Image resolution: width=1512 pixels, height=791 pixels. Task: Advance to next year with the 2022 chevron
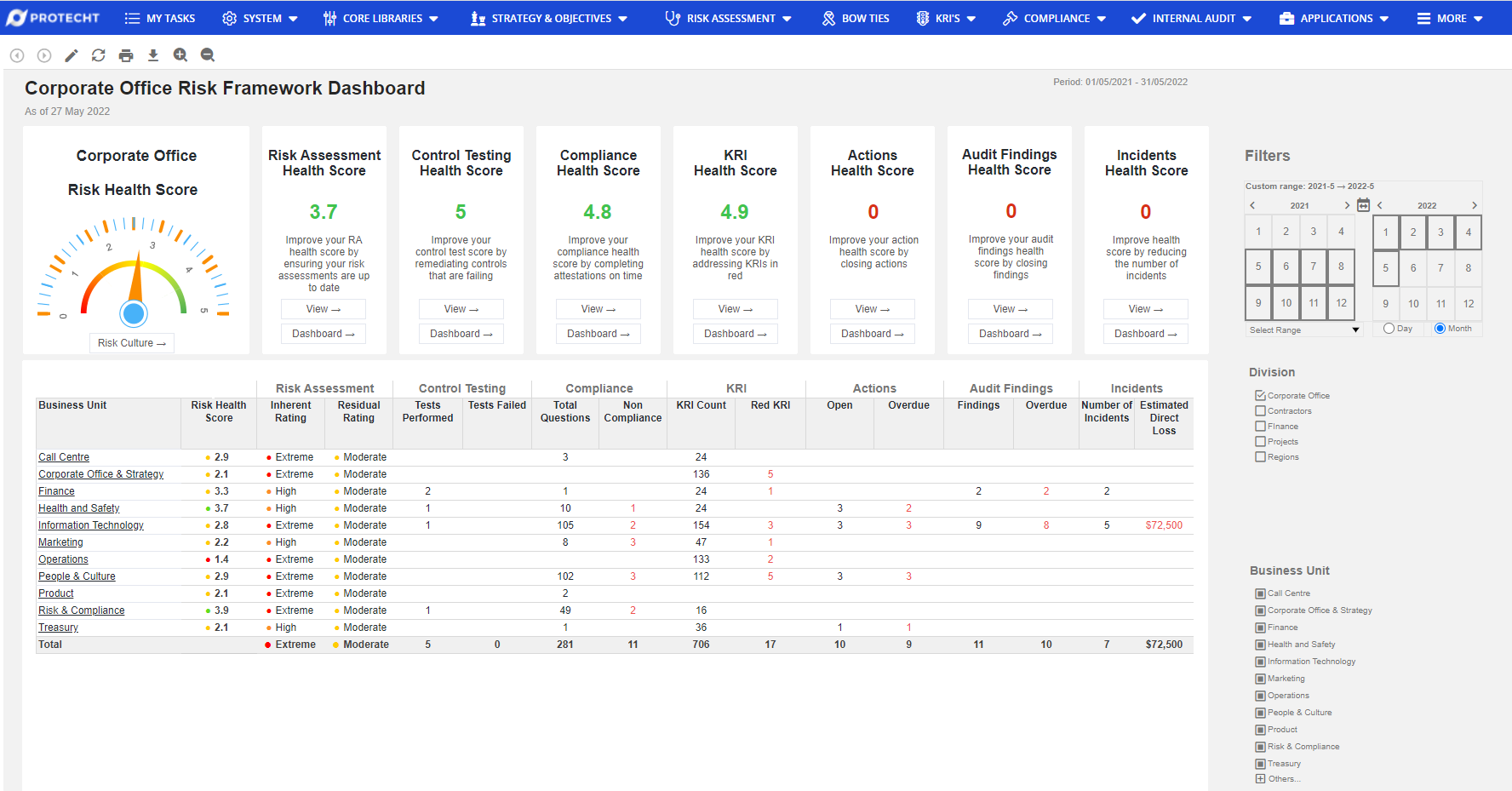point(1475,204)
